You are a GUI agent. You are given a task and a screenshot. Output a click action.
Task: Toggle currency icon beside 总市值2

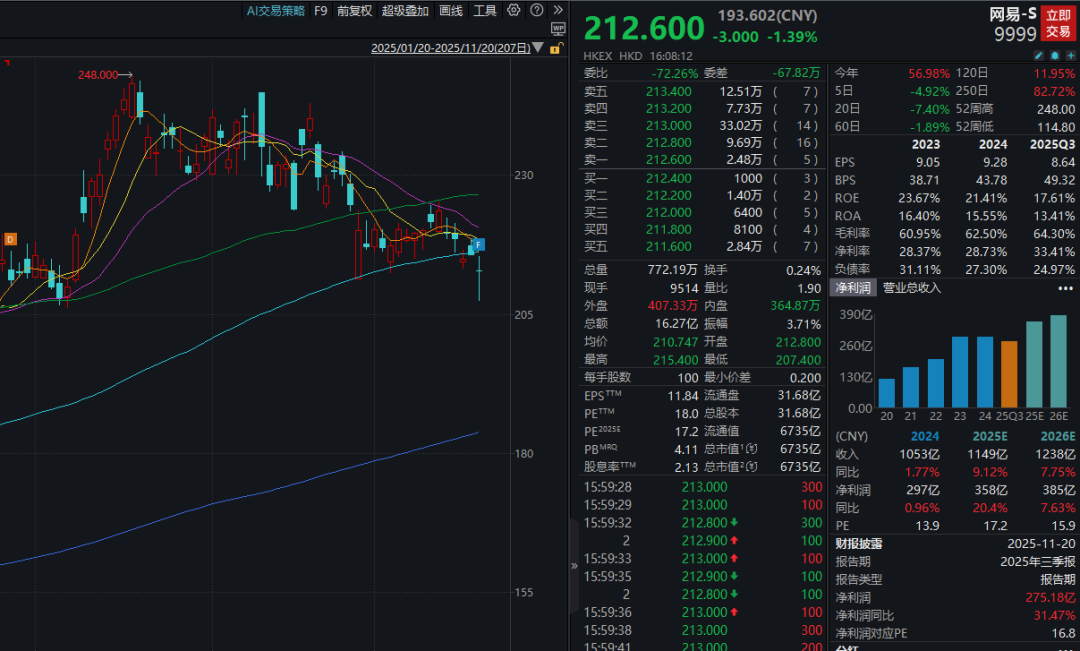tap(753, 467)
